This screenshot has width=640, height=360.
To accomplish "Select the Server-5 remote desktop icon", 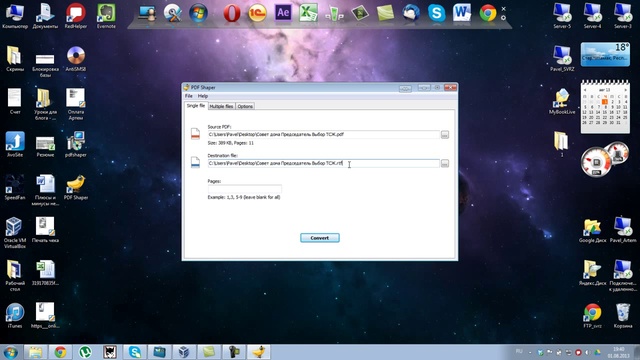I will (562, 16).
